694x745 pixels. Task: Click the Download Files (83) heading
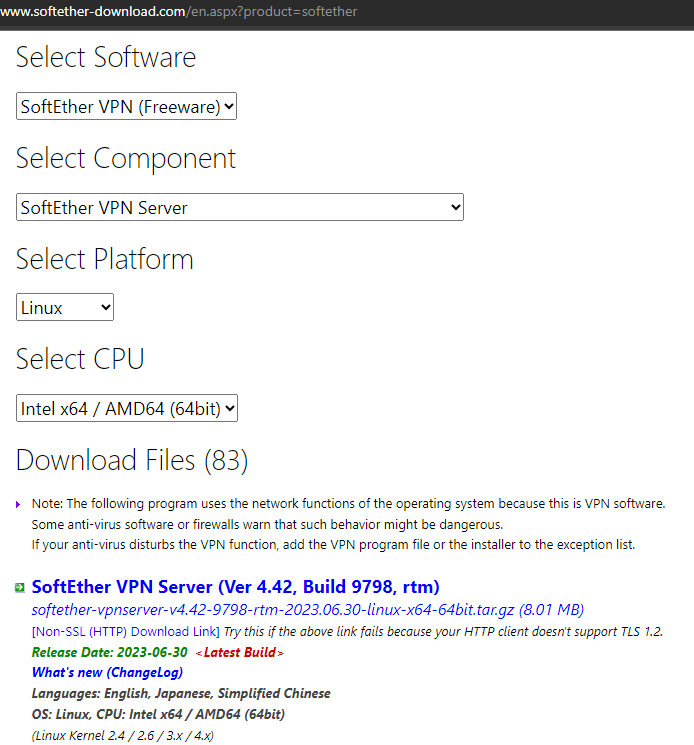coord(132,460)
